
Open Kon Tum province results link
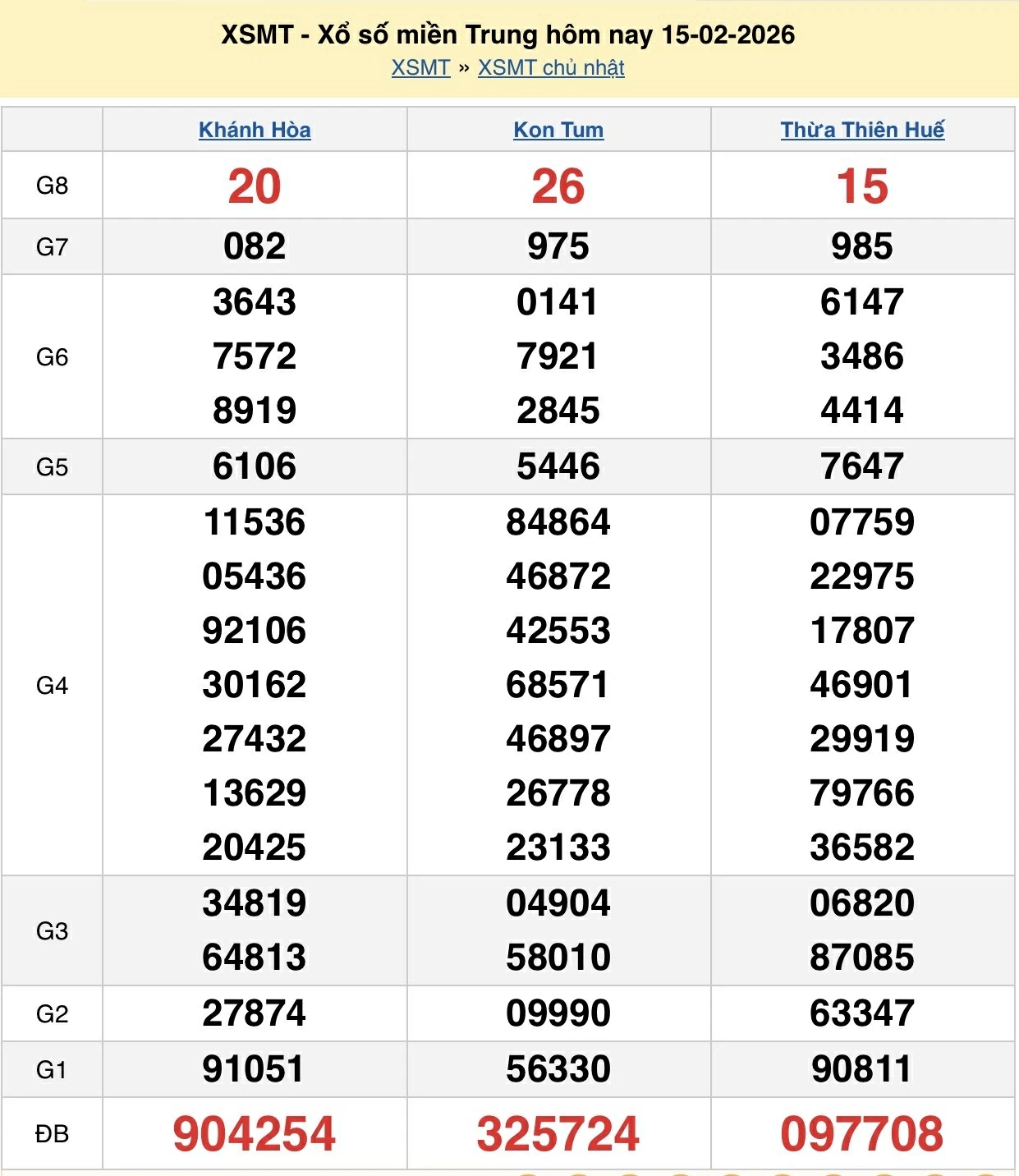558,130
